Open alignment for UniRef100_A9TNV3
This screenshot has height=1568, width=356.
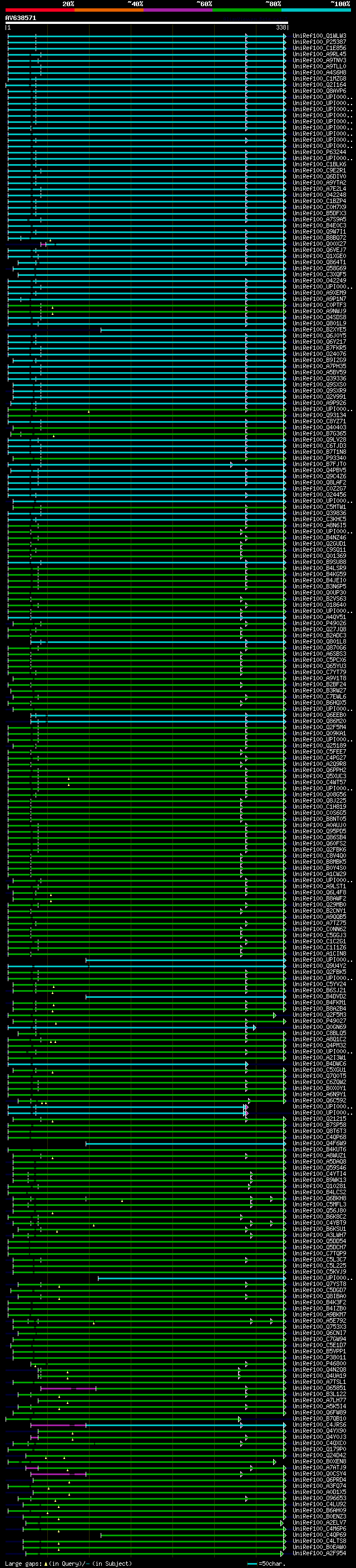click(x=319, y=60)
